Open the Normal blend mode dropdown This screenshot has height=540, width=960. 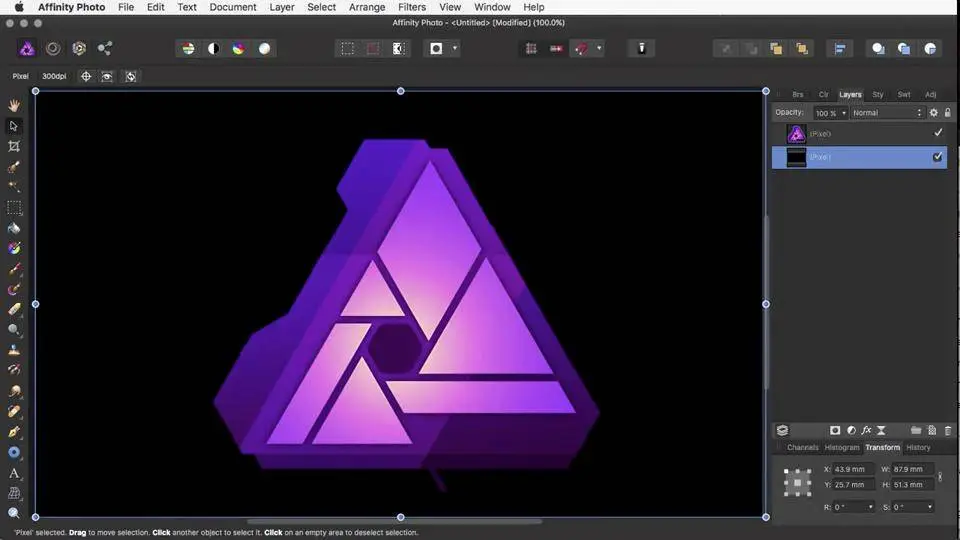887,113
